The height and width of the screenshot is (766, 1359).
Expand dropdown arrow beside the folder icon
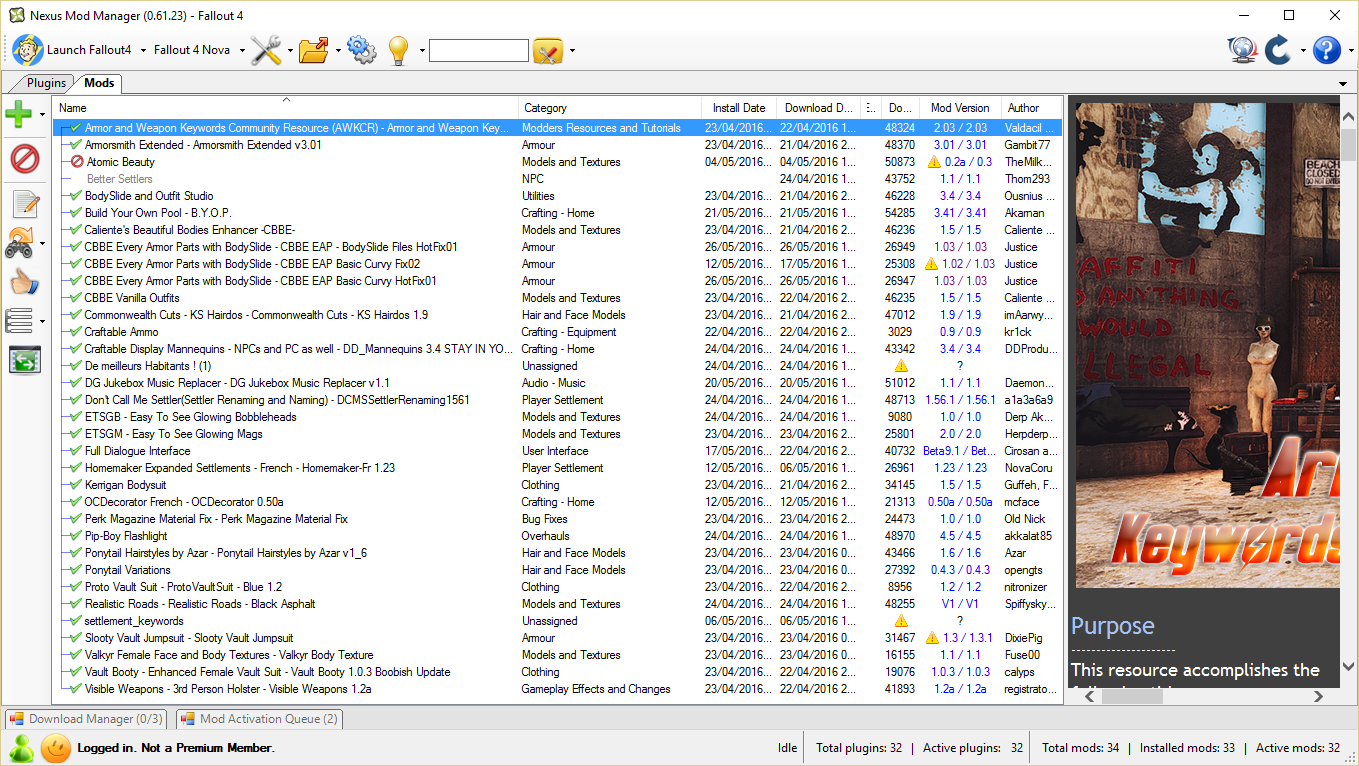[338, 50]
